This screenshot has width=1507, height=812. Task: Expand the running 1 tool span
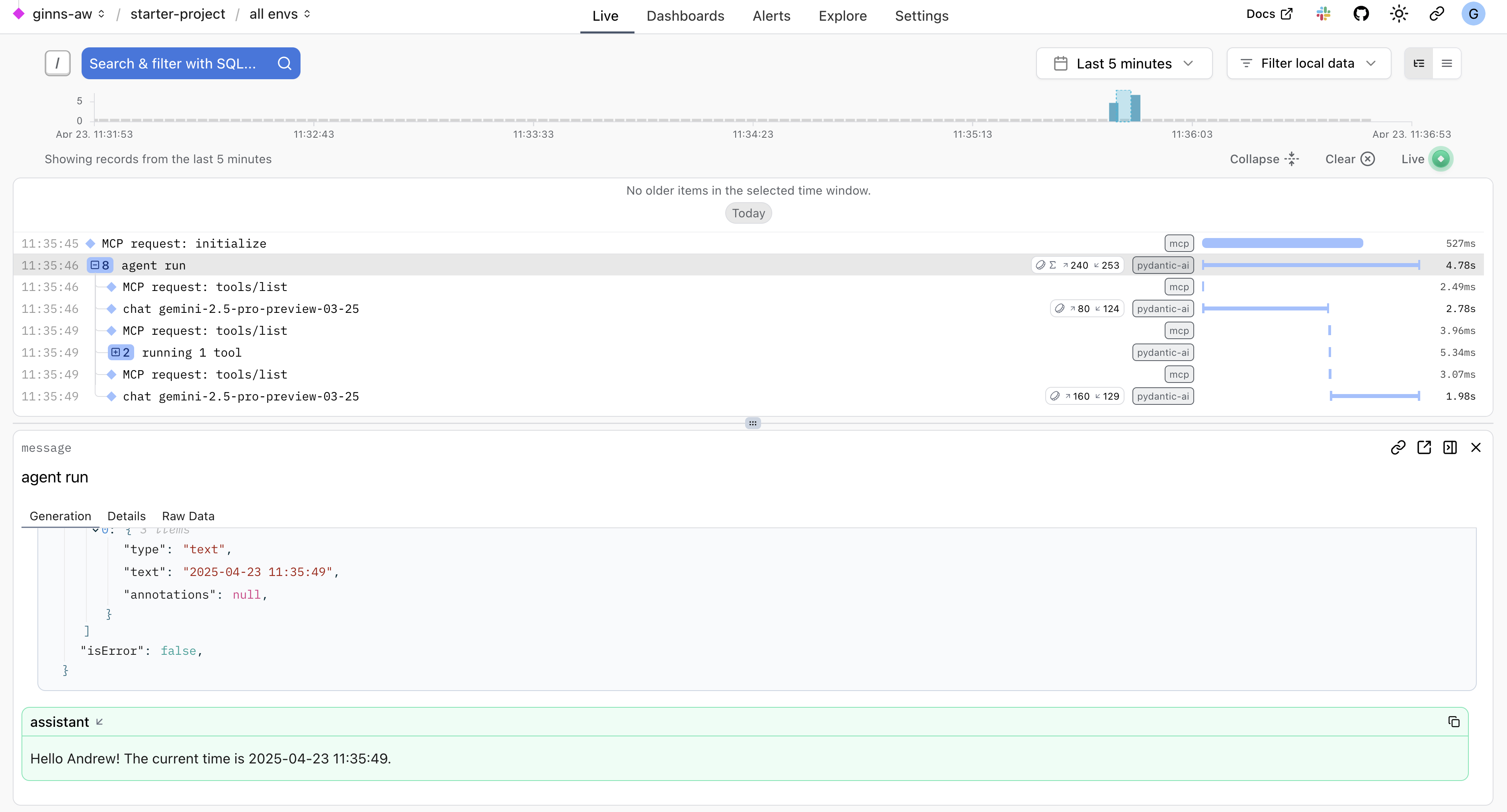pyautogui.click(x=121, y=352)
